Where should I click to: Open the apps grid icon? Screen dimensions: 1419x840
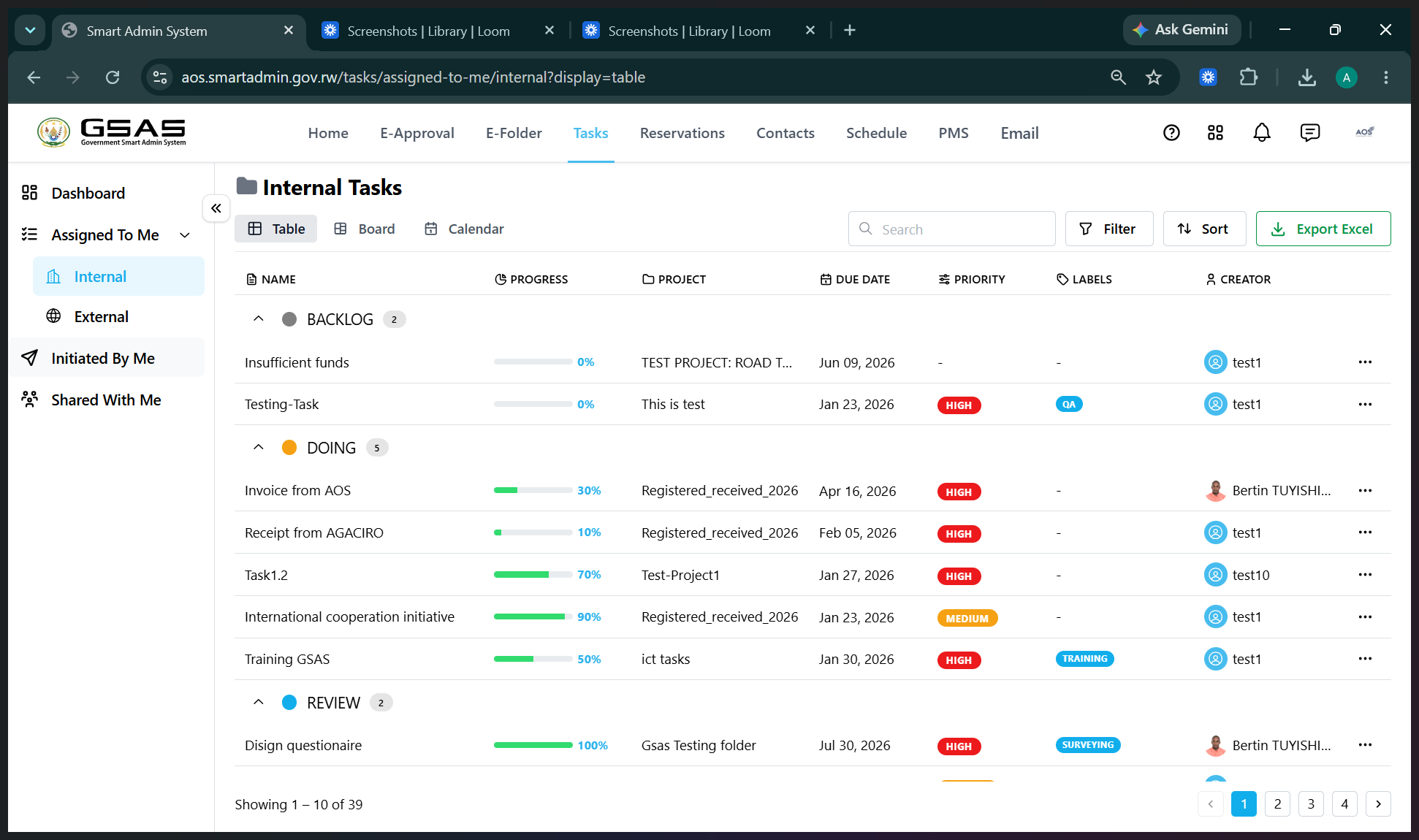click(x=1215, y=132)
